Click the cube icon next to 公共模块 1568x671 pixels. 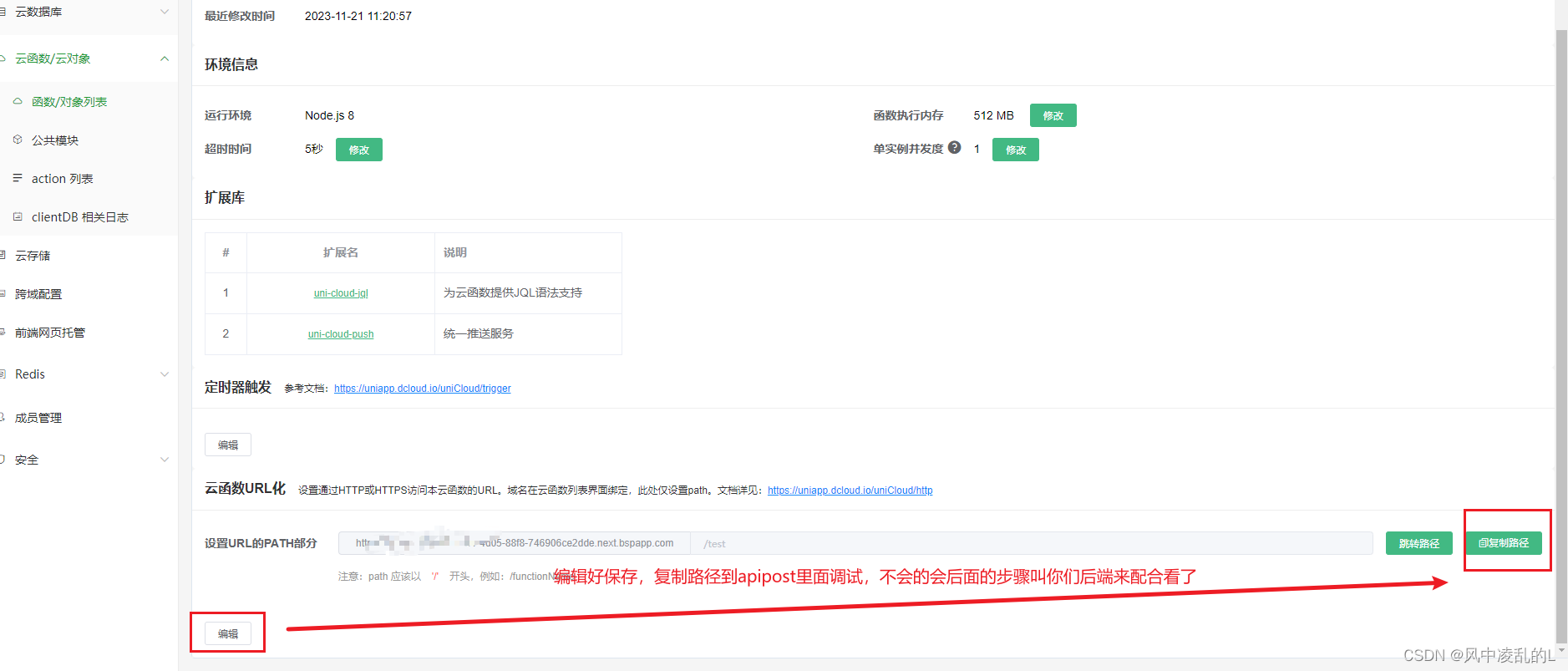pos(18,140)
